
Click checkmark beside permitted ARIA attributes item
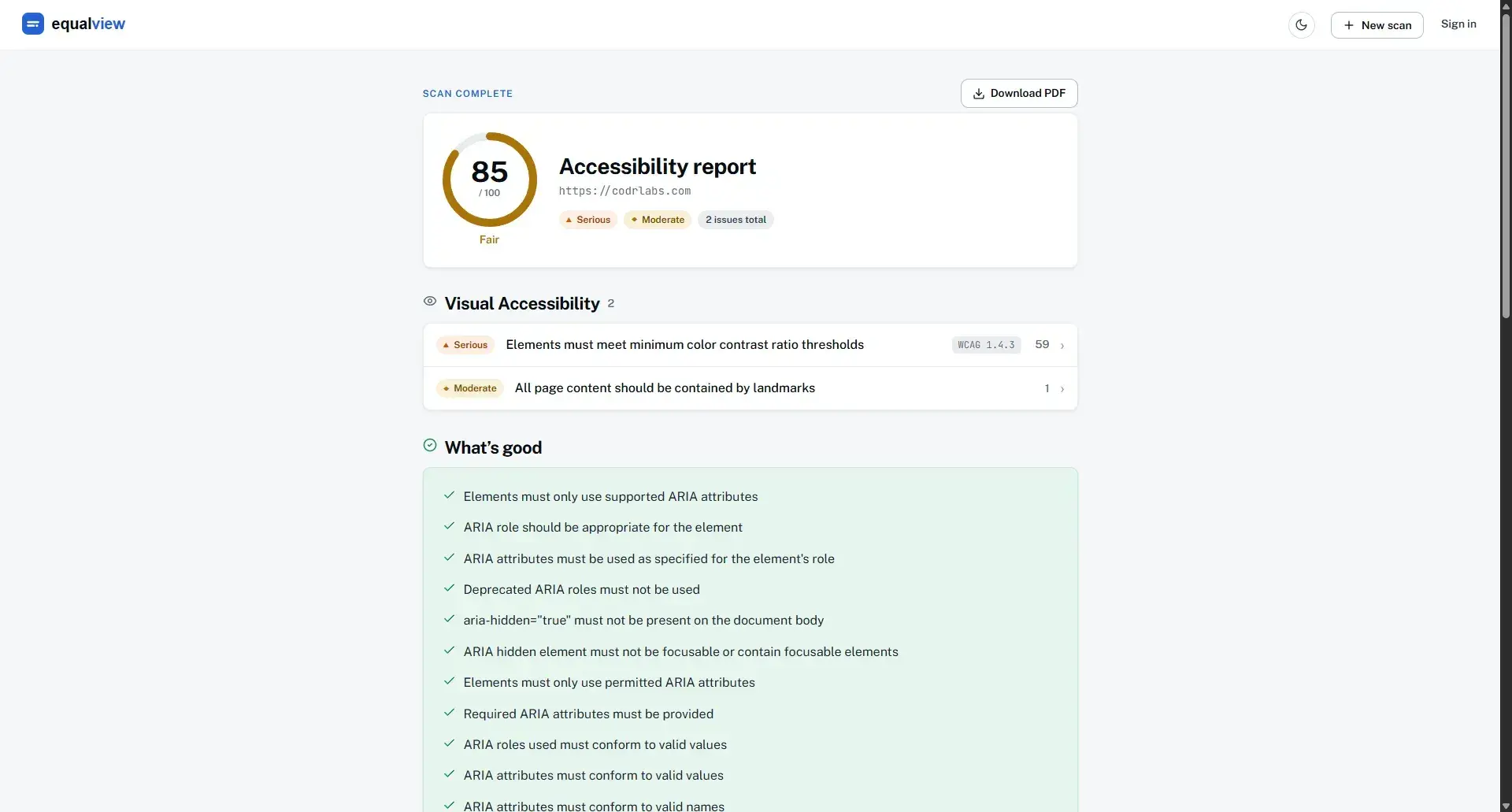coord(449,681)
